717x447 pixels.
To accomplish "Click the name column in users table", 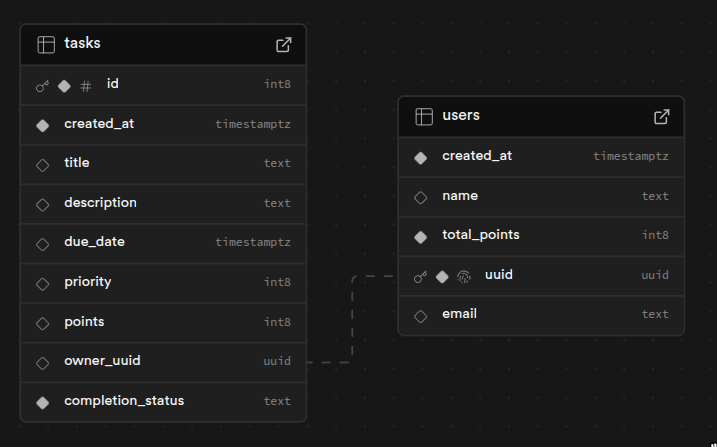I will (460, 196).
